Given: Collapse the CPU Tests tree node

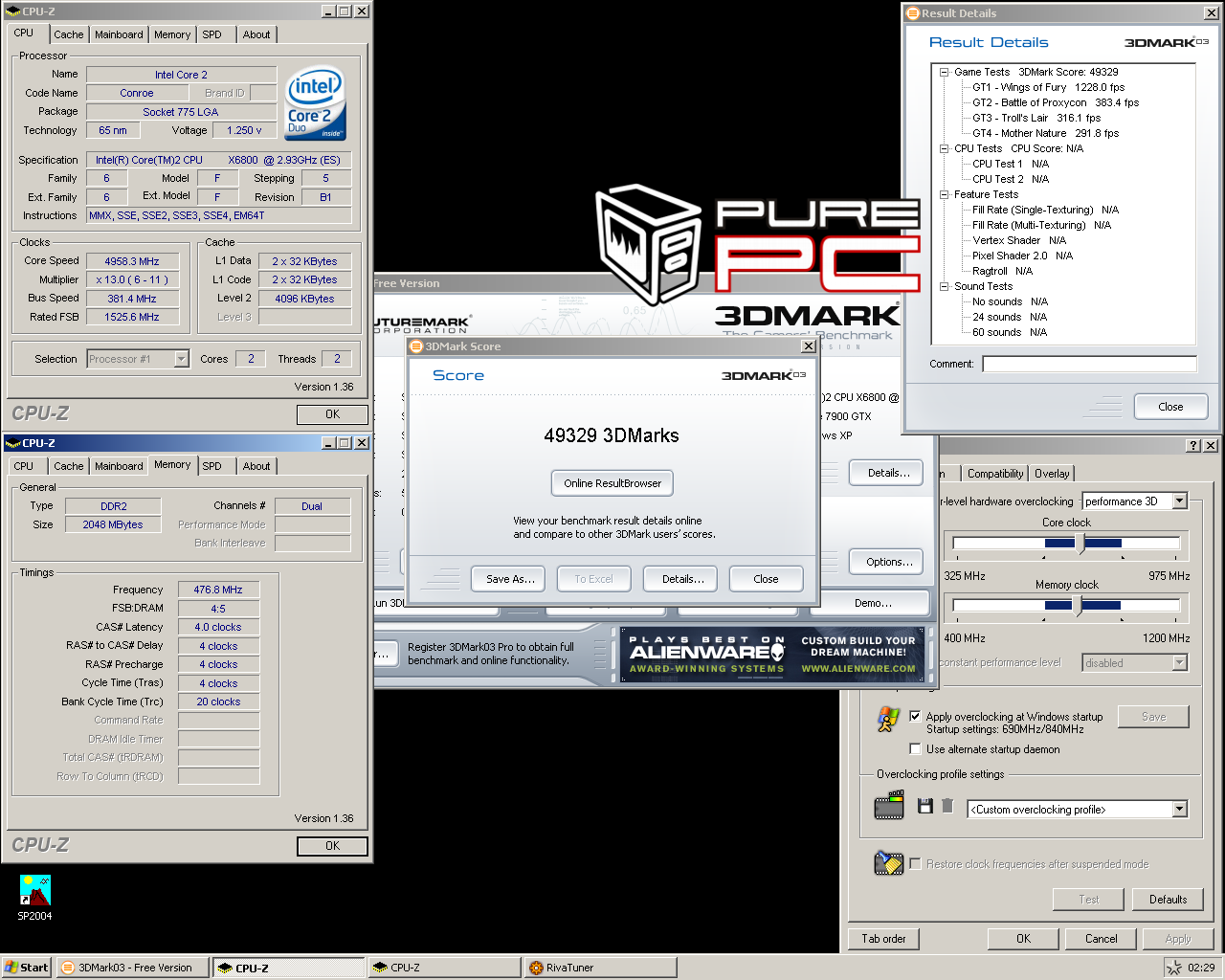Looking at the screenshot, I should point(944,148).
